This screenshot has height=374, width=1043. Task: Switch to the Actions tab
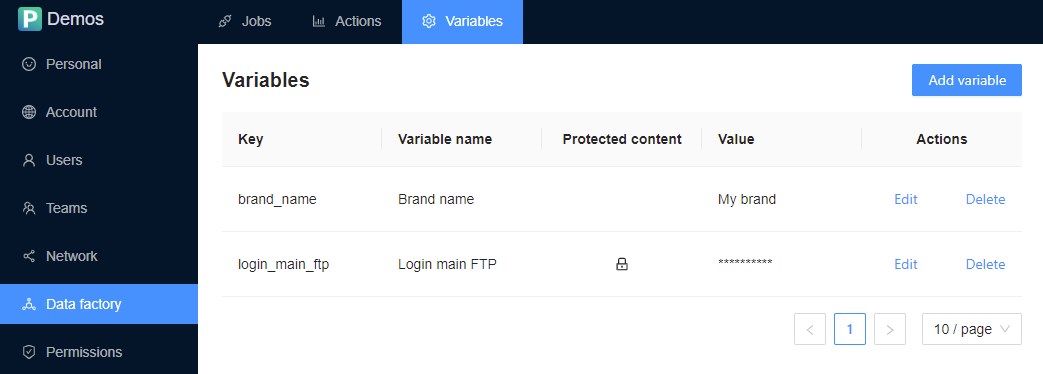pos(347,21)
